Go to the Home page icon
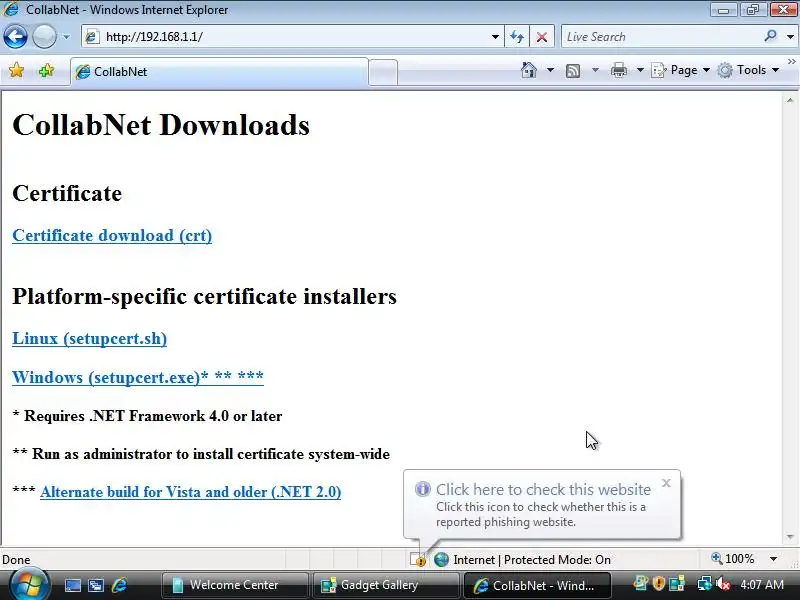The height and width of the screenshot is (600, 800). pyautogui.click(x=529, y=70)
